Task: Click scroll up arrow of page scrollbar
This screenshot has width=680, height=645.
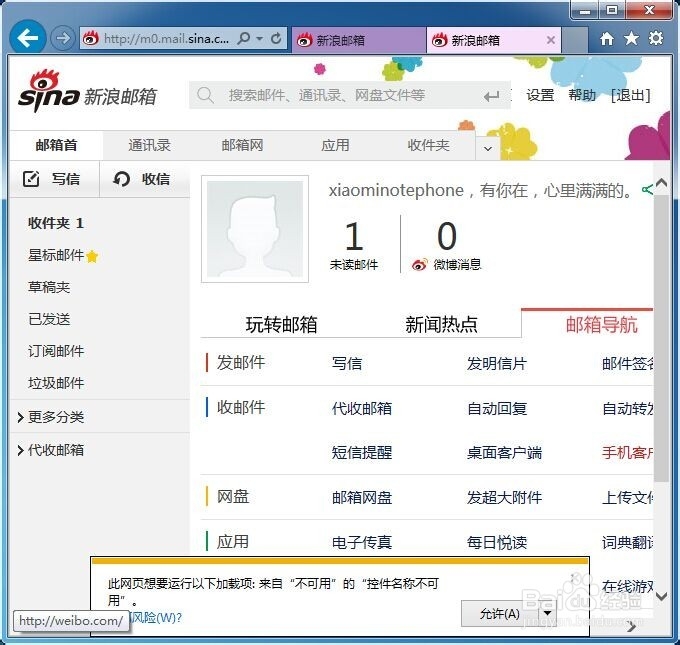Action: point(661,183)
